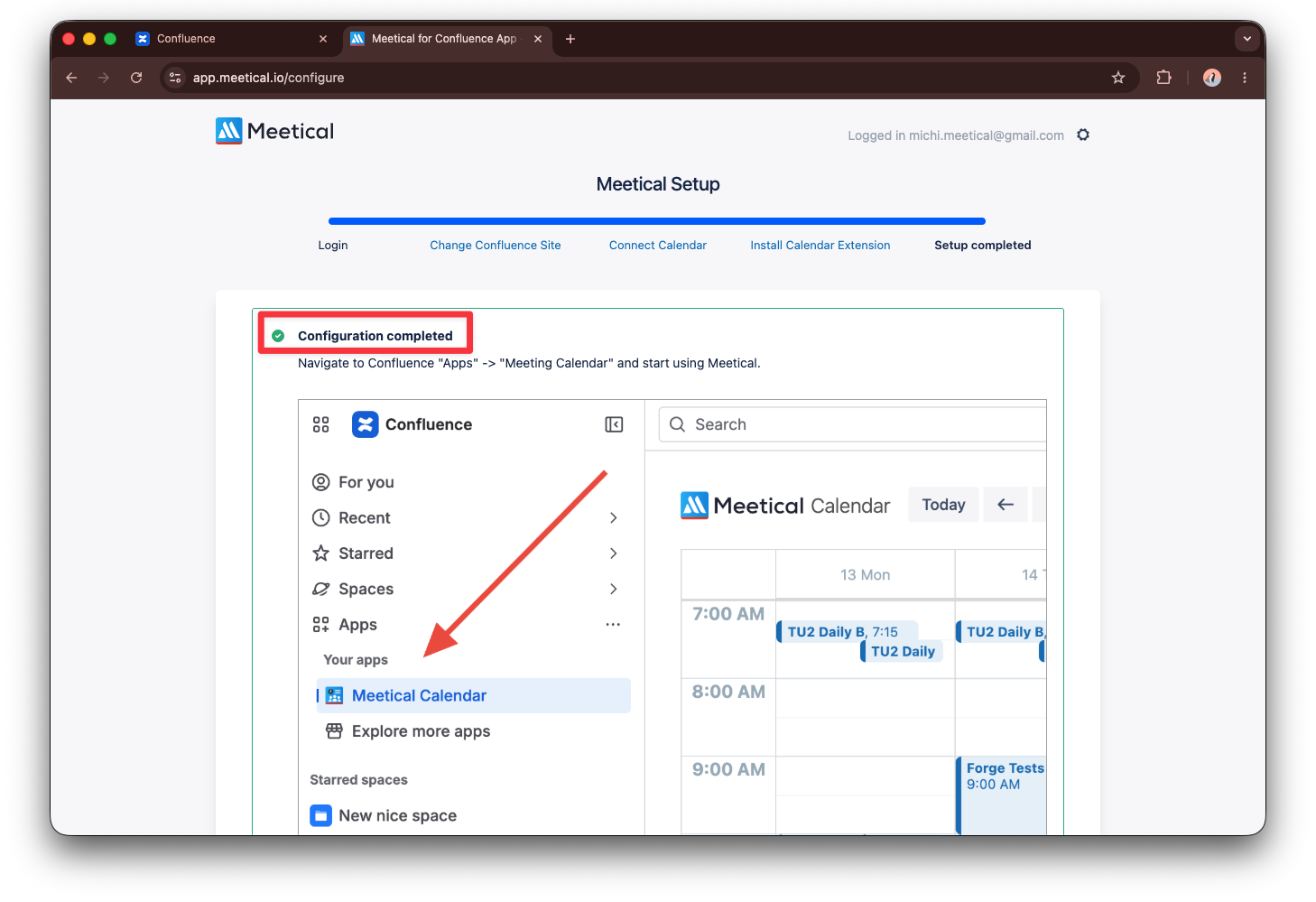Open the Confluence app switcher grid icon
This screenshot has width=1316, height=902.
pos(320,424)
